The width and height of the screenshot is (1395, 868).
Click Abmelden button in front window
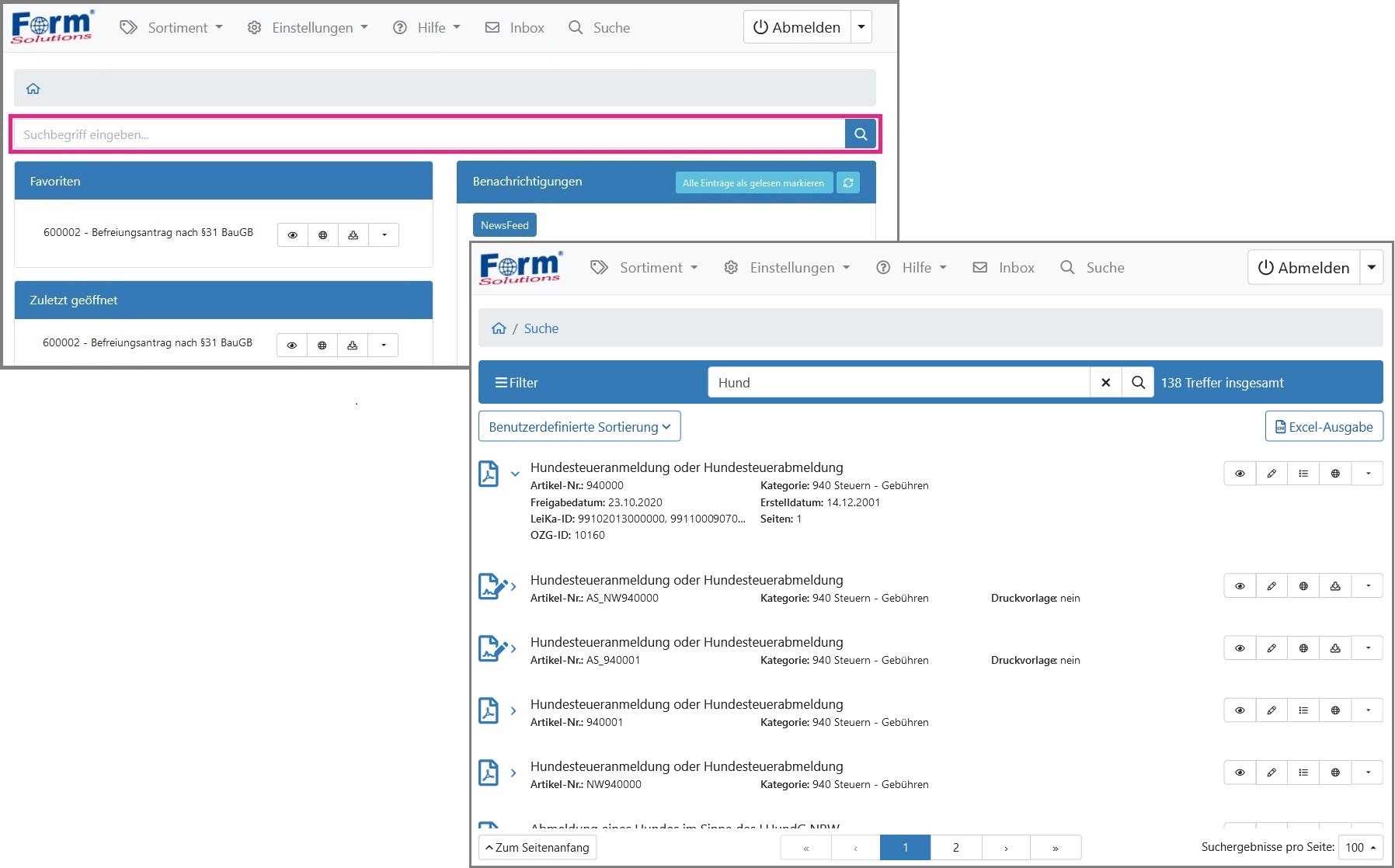point(1304,268)
